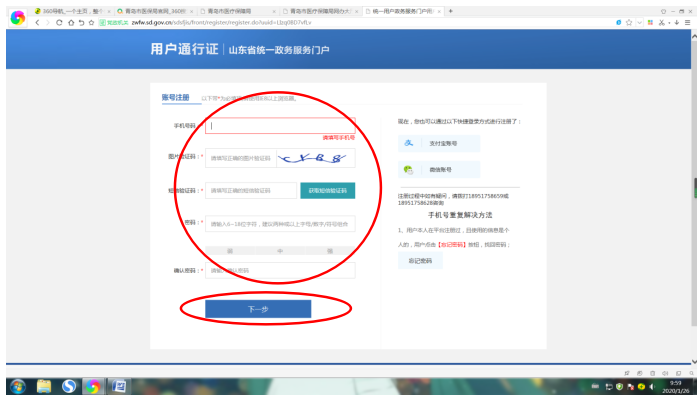Switch to the 360导航 tab
697x396 pixels.
point(71,11)
